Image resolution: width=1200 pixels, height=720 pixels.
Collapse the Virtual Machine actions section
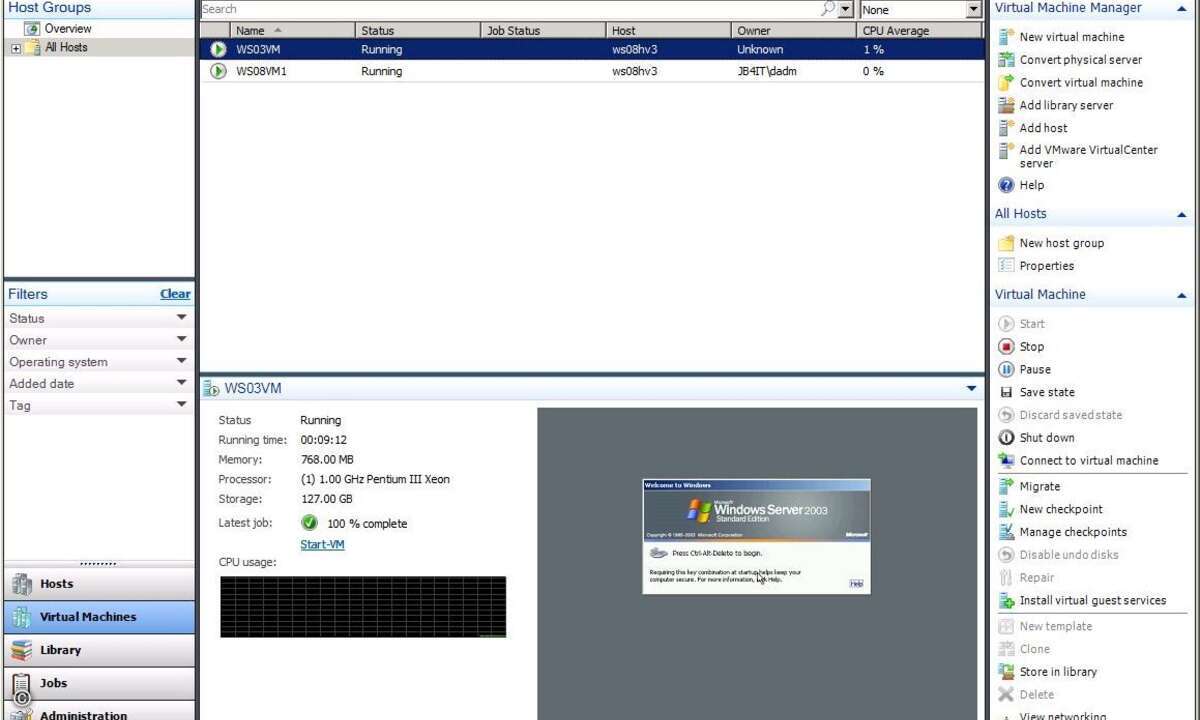(1182, 296)
